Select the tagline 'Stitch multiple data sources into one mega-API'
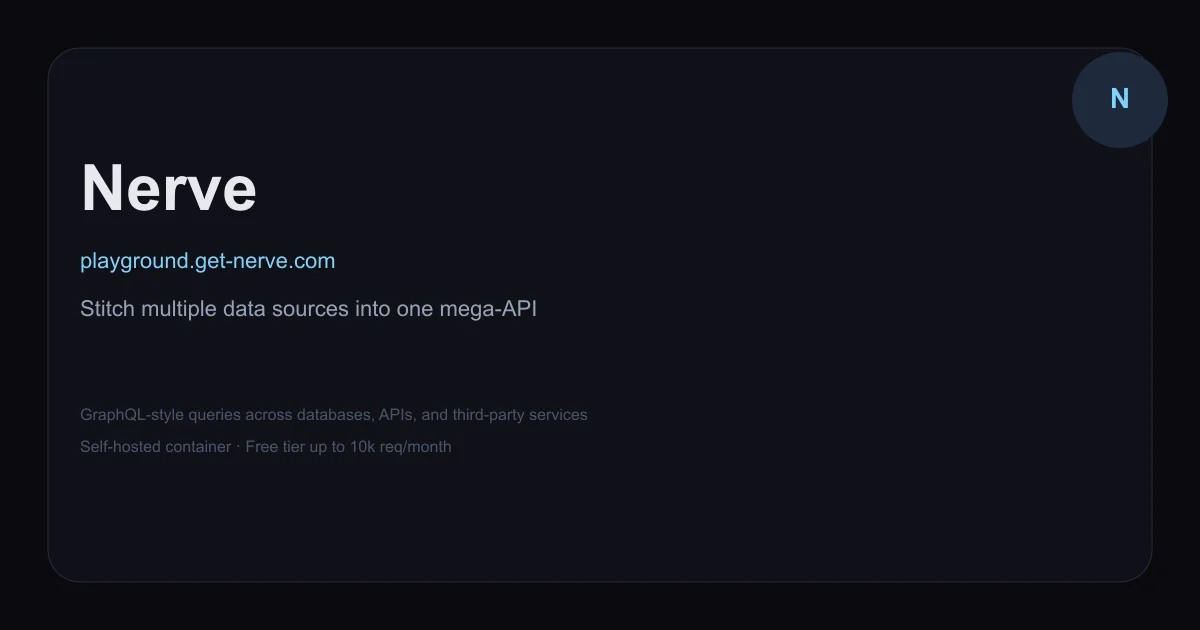Screen dimensions: 1200x630 tap(308, 309)
